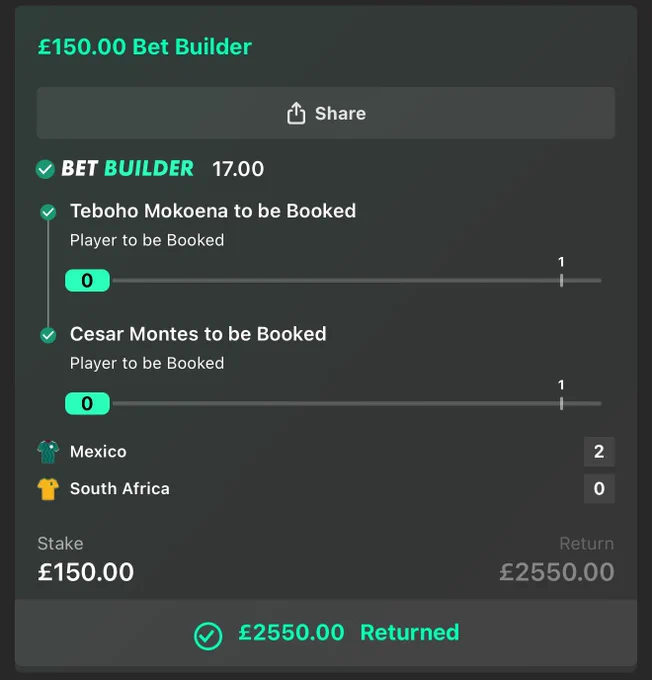The width and height of the screenshot is (652, 680).
Task: Select the Cesar Montes booked checkmark
Action: click(x=48, y=335)
